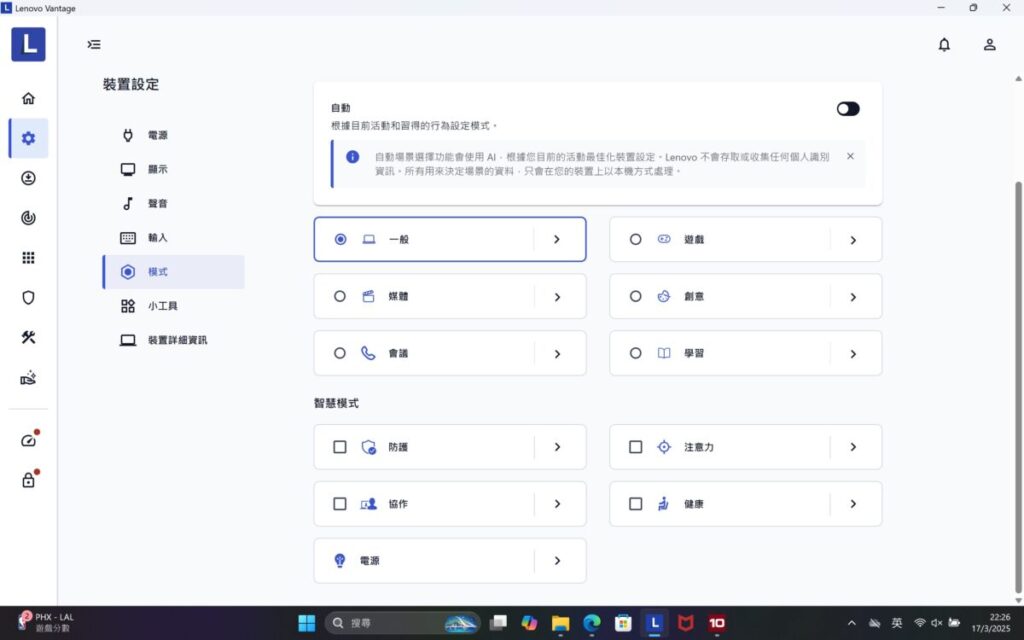Expand the 協作 smart mode chevron
Image resolution: width=1024 pixels, height=640 pixels.
pos(557,504)
